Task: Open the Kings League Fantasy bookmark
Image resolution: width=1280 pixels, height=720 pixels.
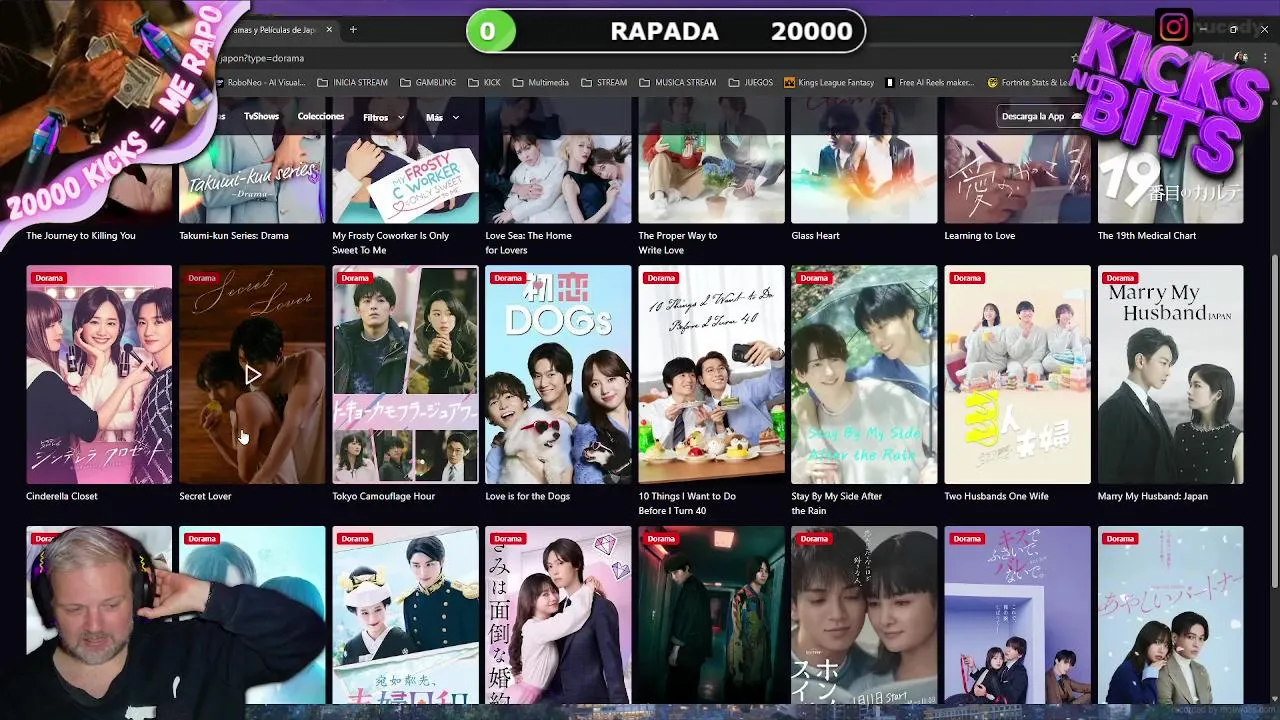Action: (829, 83)
